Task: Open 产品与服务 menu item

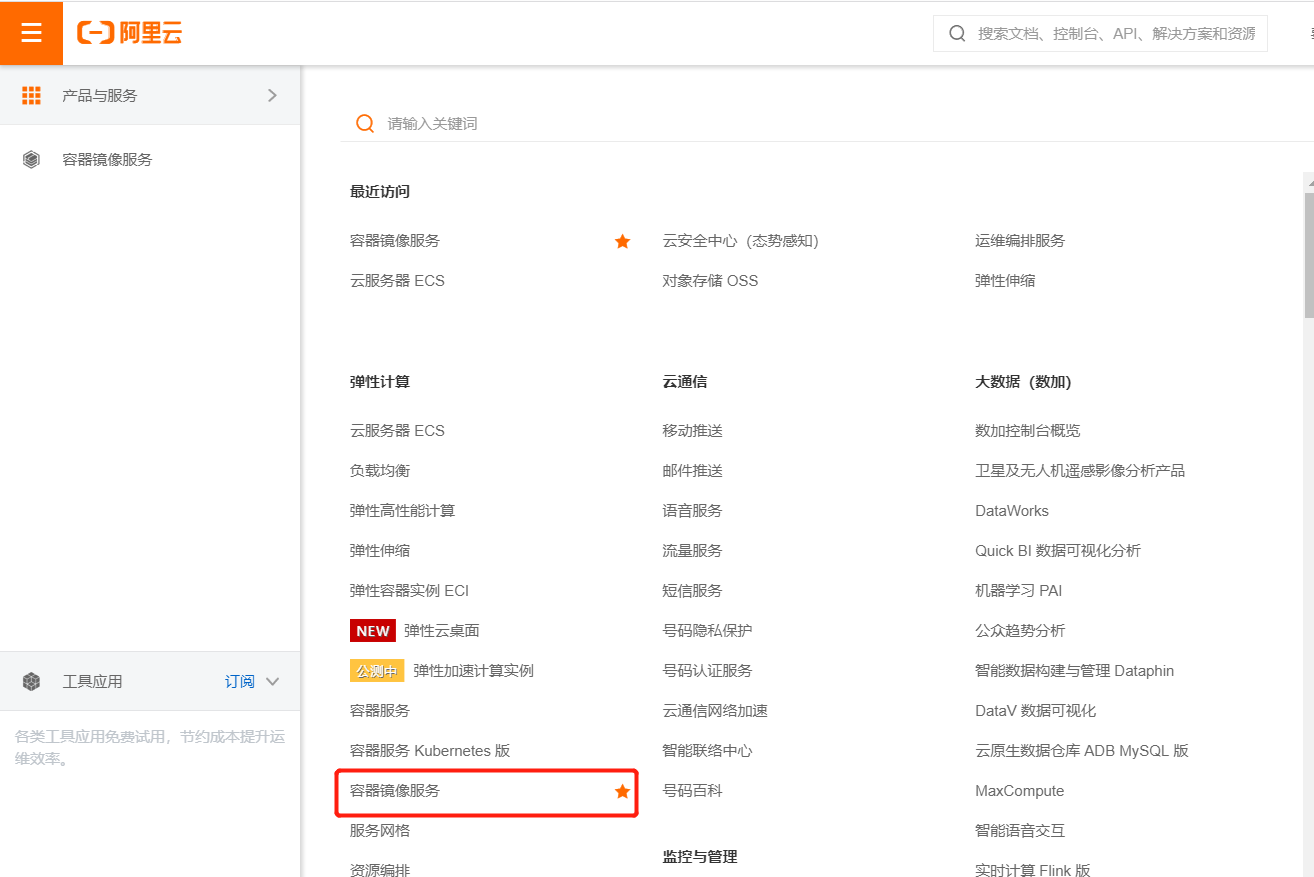Action: pyautogui.click(x=150, y=95)
